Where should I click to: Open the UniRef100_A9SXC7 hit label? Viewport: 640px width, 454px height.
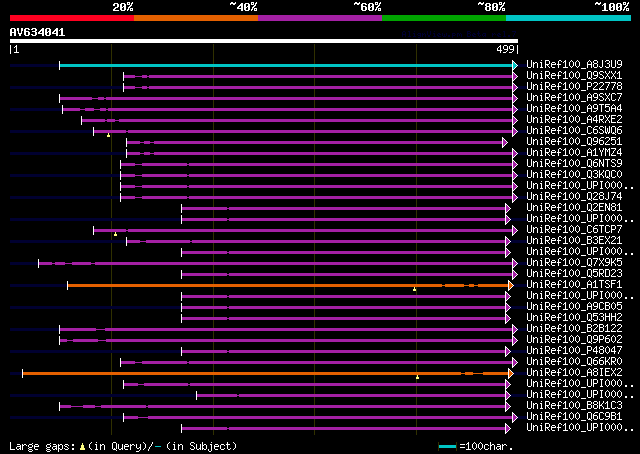(574, 98)
